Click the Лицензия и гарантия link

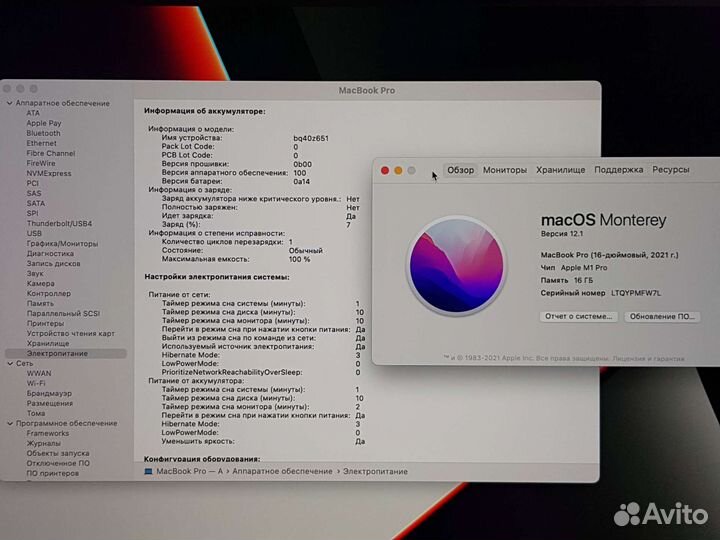[x=648, y=359]
